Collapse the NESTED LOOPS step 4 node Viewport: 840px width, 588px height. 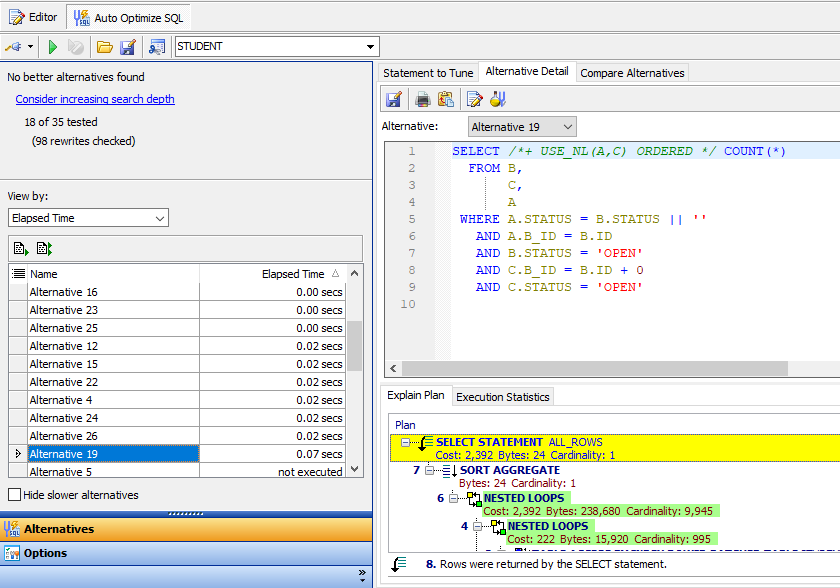pos(477,526)
